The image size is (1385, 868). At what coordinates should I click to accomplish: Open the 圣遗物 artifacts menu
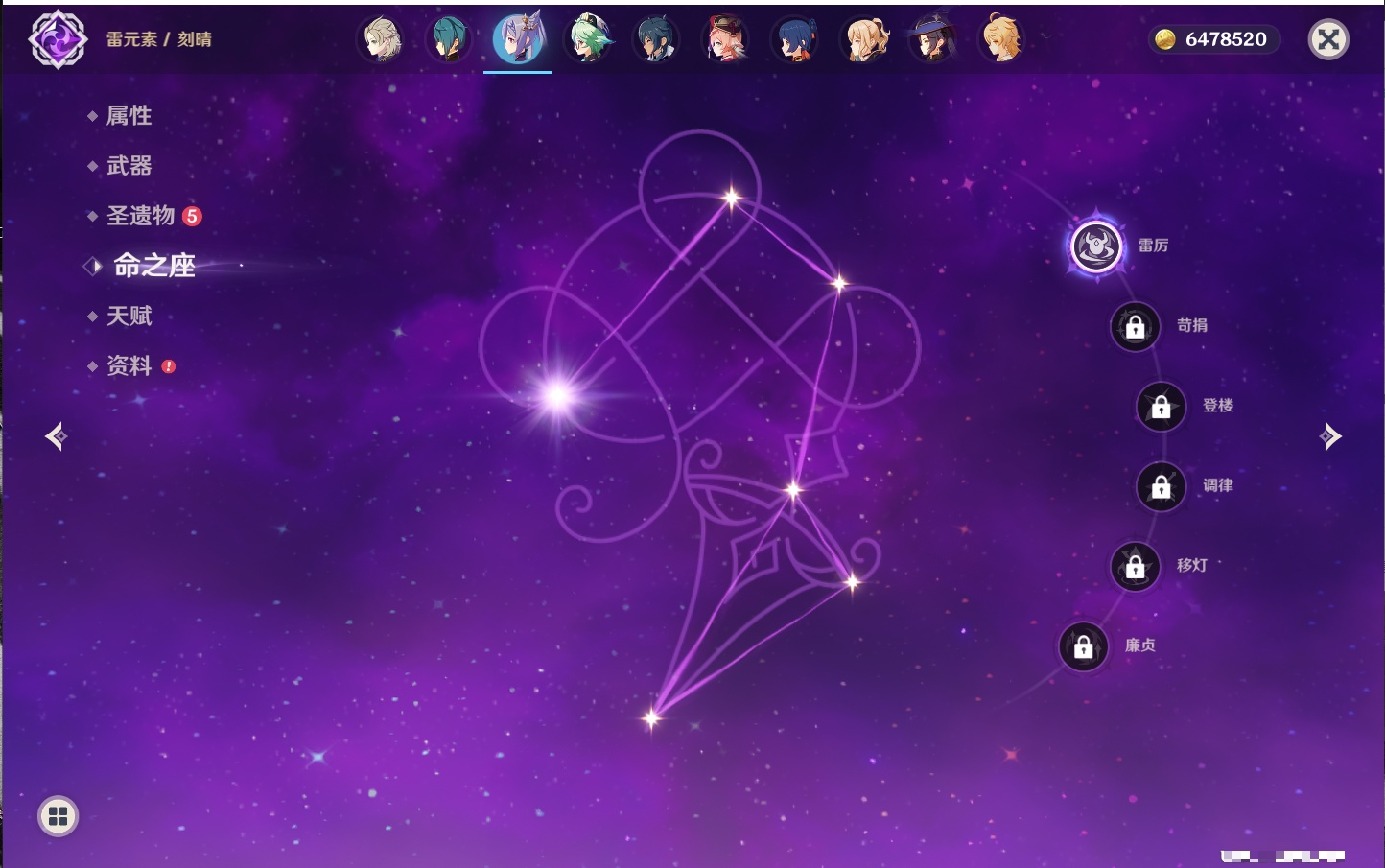pyautogui.click(x=140, y=216)
